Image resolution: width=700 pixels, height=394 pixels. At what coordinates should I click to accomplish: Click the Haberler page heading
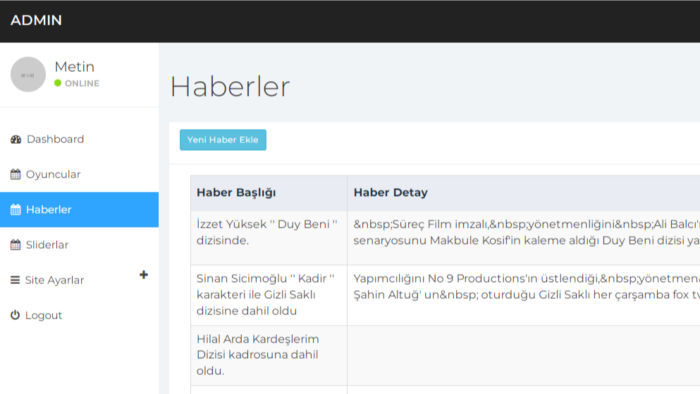pos(230,87)
